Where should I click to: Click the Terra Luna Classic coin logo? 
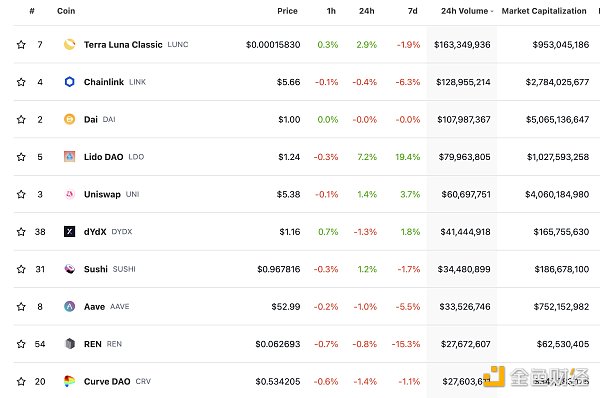[x=69, y=44]
